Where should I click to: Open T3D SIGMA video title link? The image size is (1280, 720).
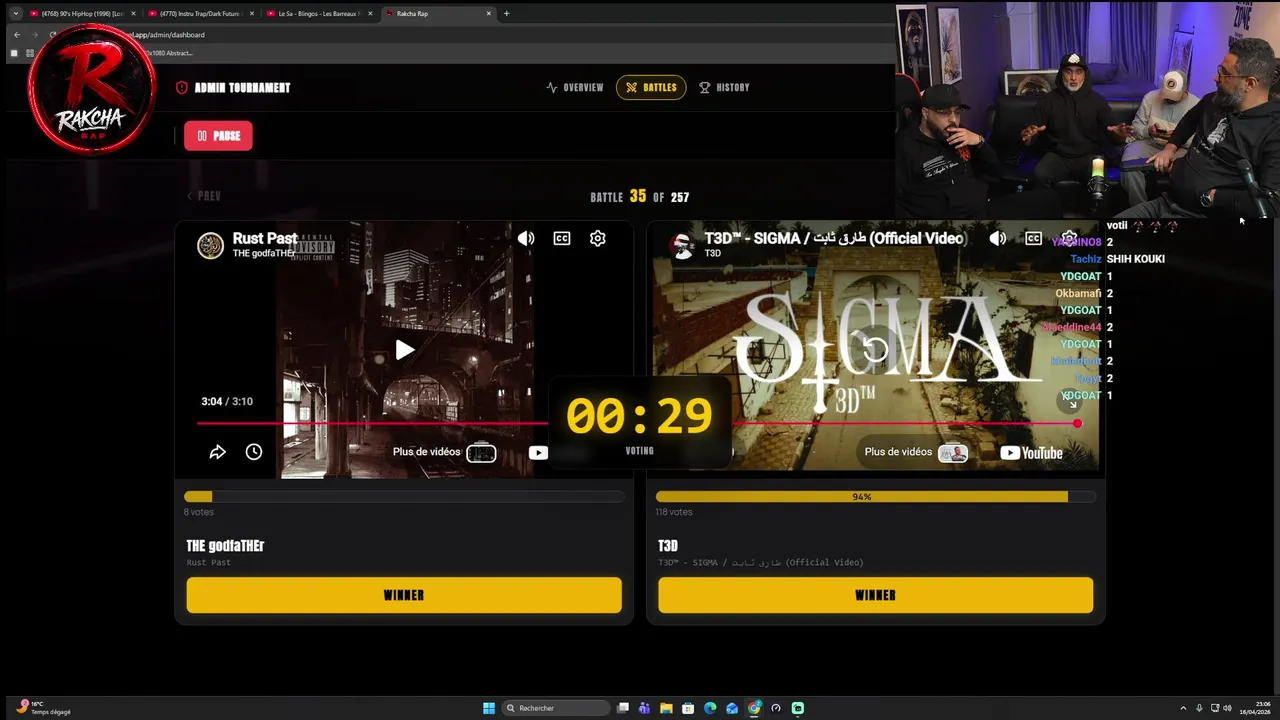tap(834, 238)
